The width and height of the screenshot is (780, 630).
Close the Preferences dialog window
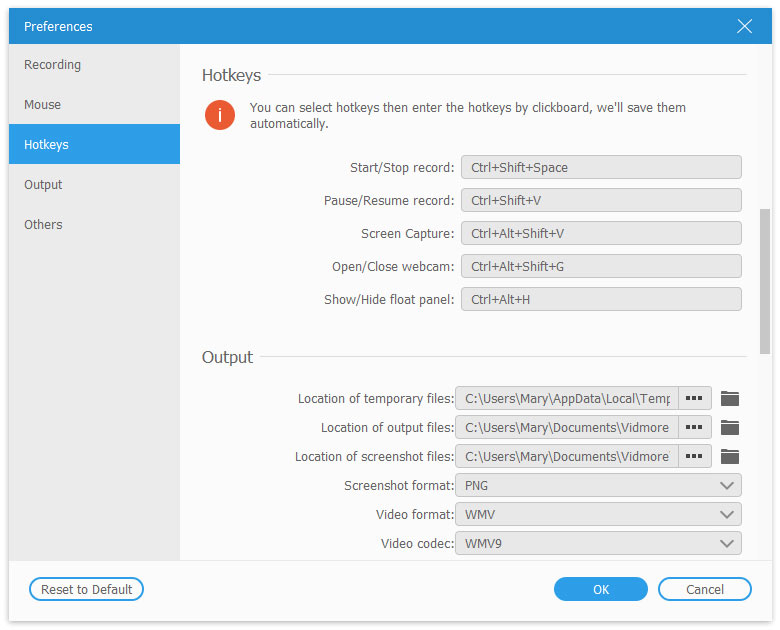(744, 26)
